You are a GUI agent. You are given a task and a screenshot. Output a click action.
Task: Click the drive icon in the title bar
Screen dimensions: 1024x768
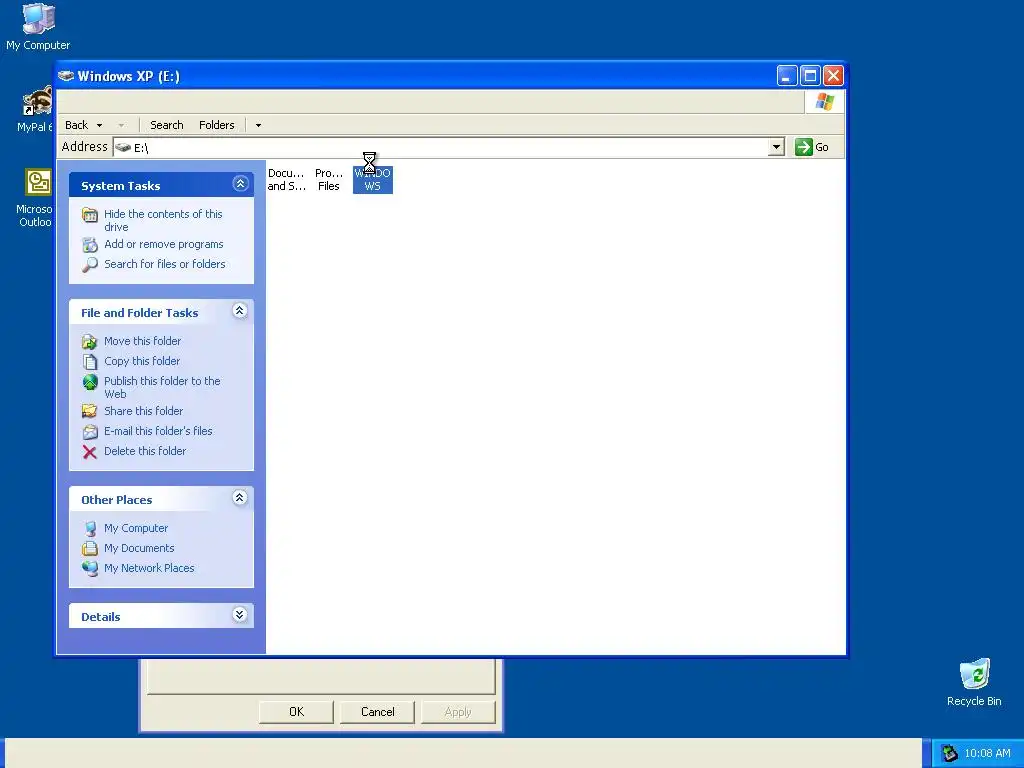(66, 76)
